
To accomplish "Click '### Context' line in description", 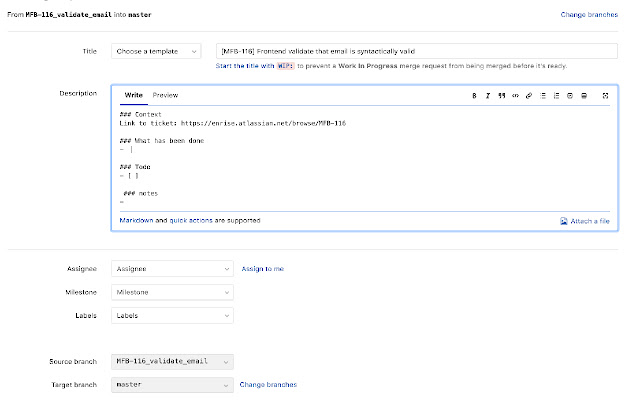I will pos(140,114).
